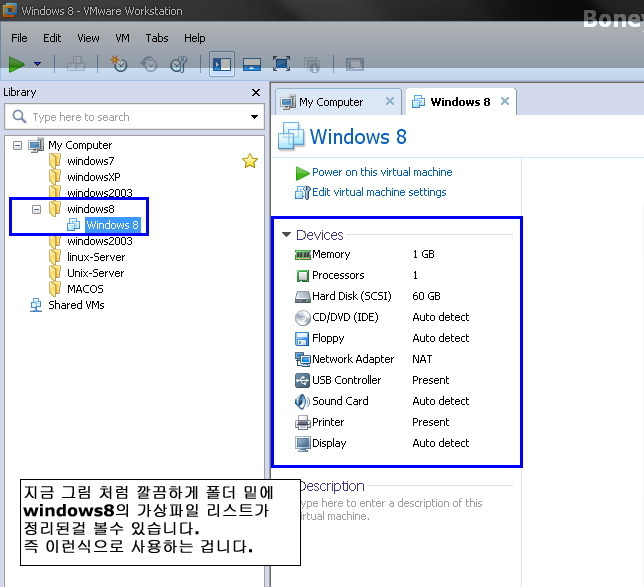Image resolution: width=644 pixels, height=587 pixels.
Task: Click the Network Adapter value NAT
Action: 422,359
